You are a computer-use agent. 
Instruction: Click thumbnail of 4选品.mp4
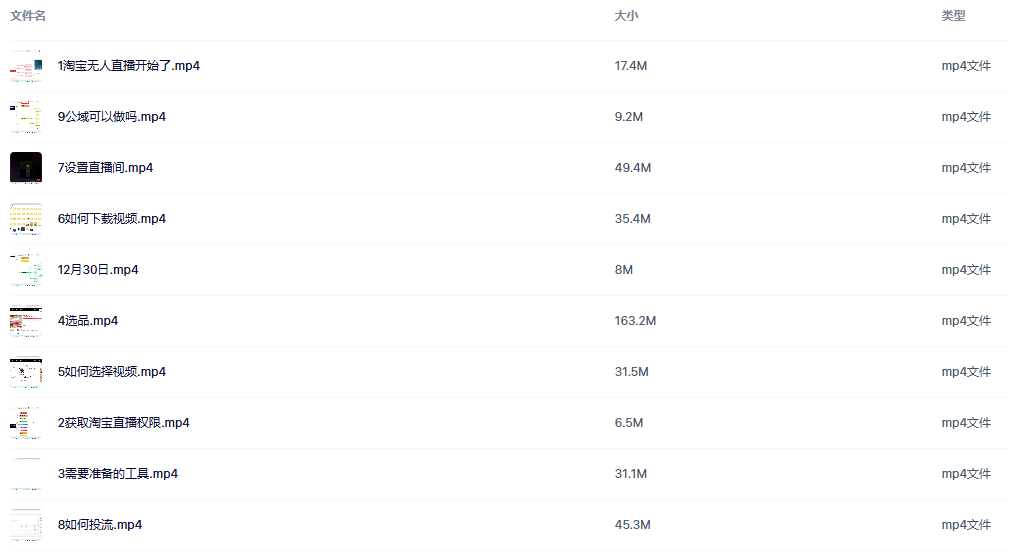tap(26, 321)
